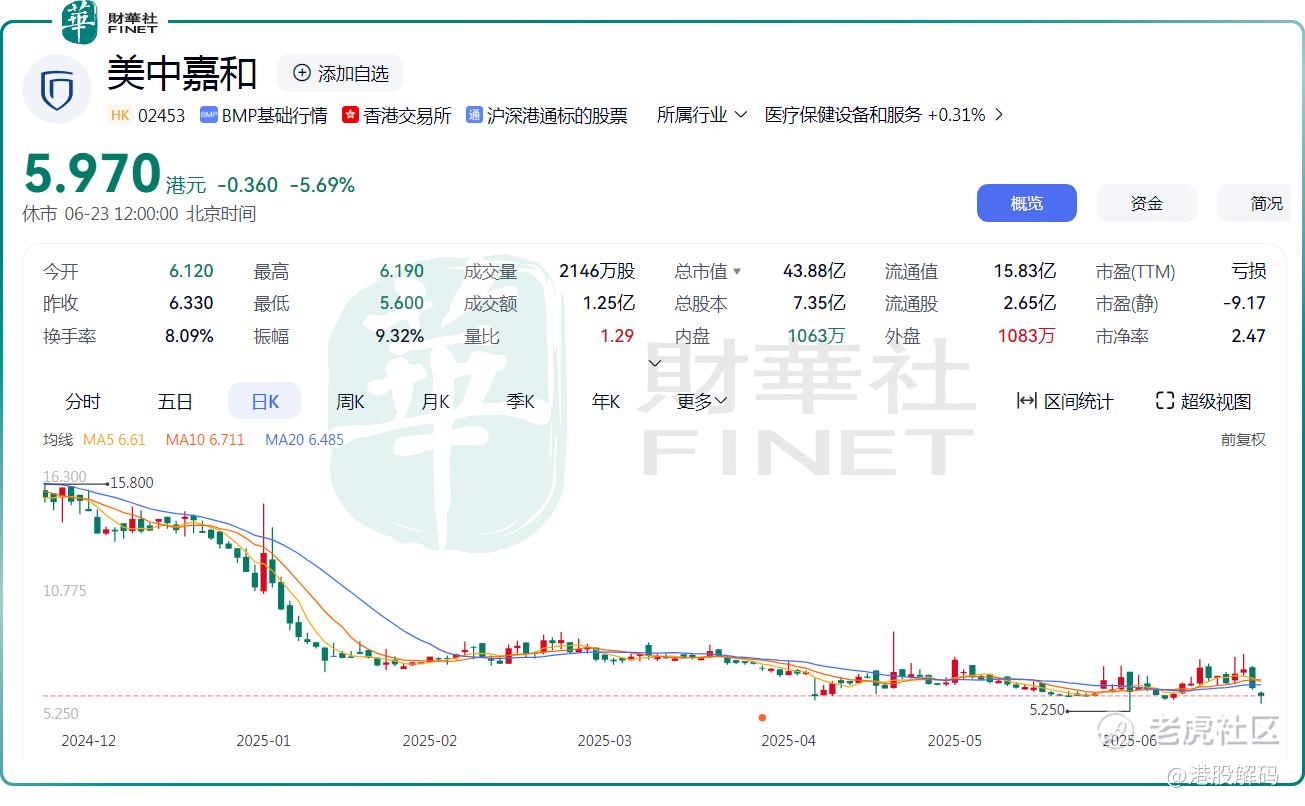Click the 沪深港通 通 badge icon

coord(474,115)
